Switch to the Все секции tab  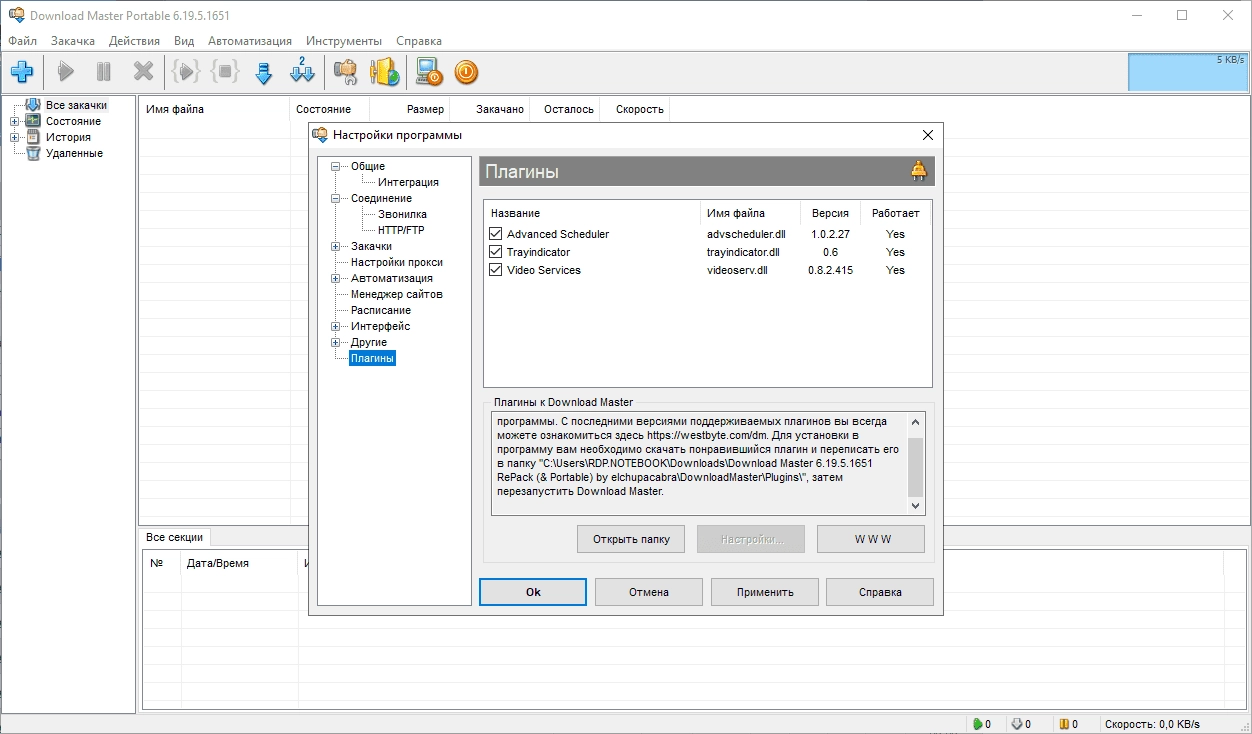pos(175,537)
